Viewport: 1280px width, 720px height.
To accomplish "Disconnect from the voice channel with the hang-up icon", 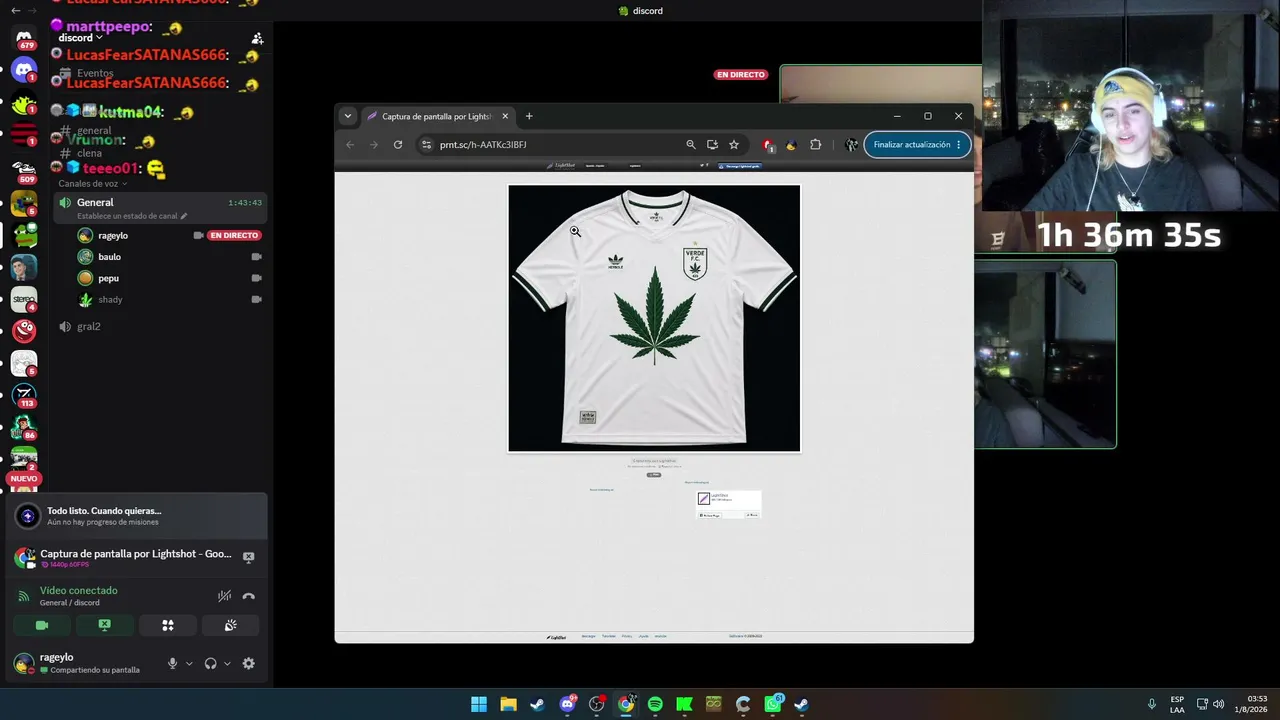I will pos(249,596).
